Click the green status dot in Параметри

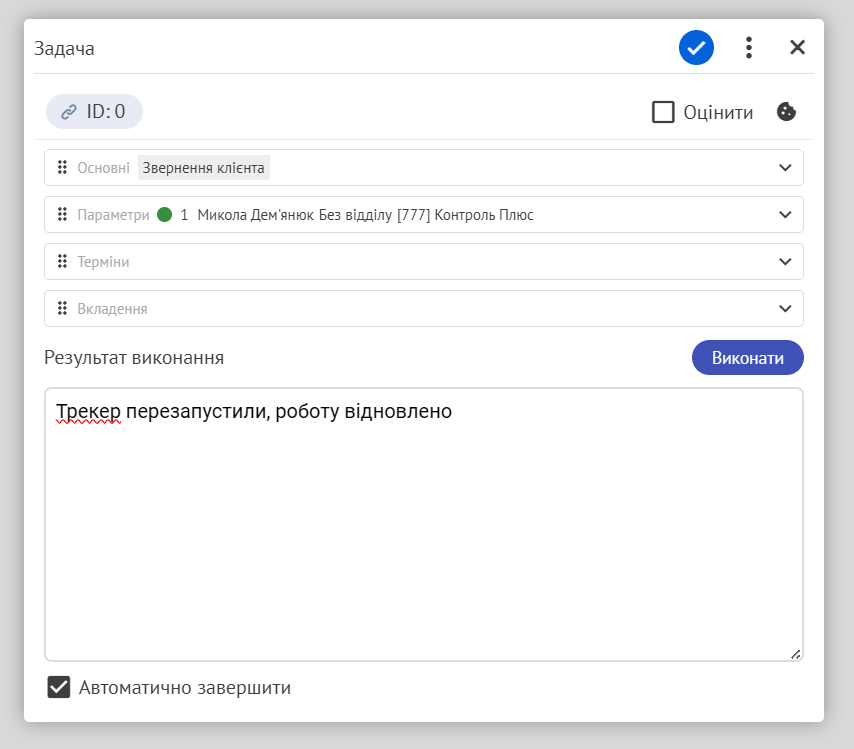[x=164, y=215]
